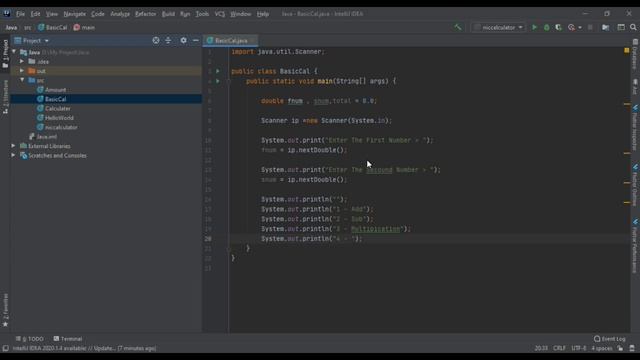
Task: Toggle the Terminal tool window button
Action: [68, 339]
